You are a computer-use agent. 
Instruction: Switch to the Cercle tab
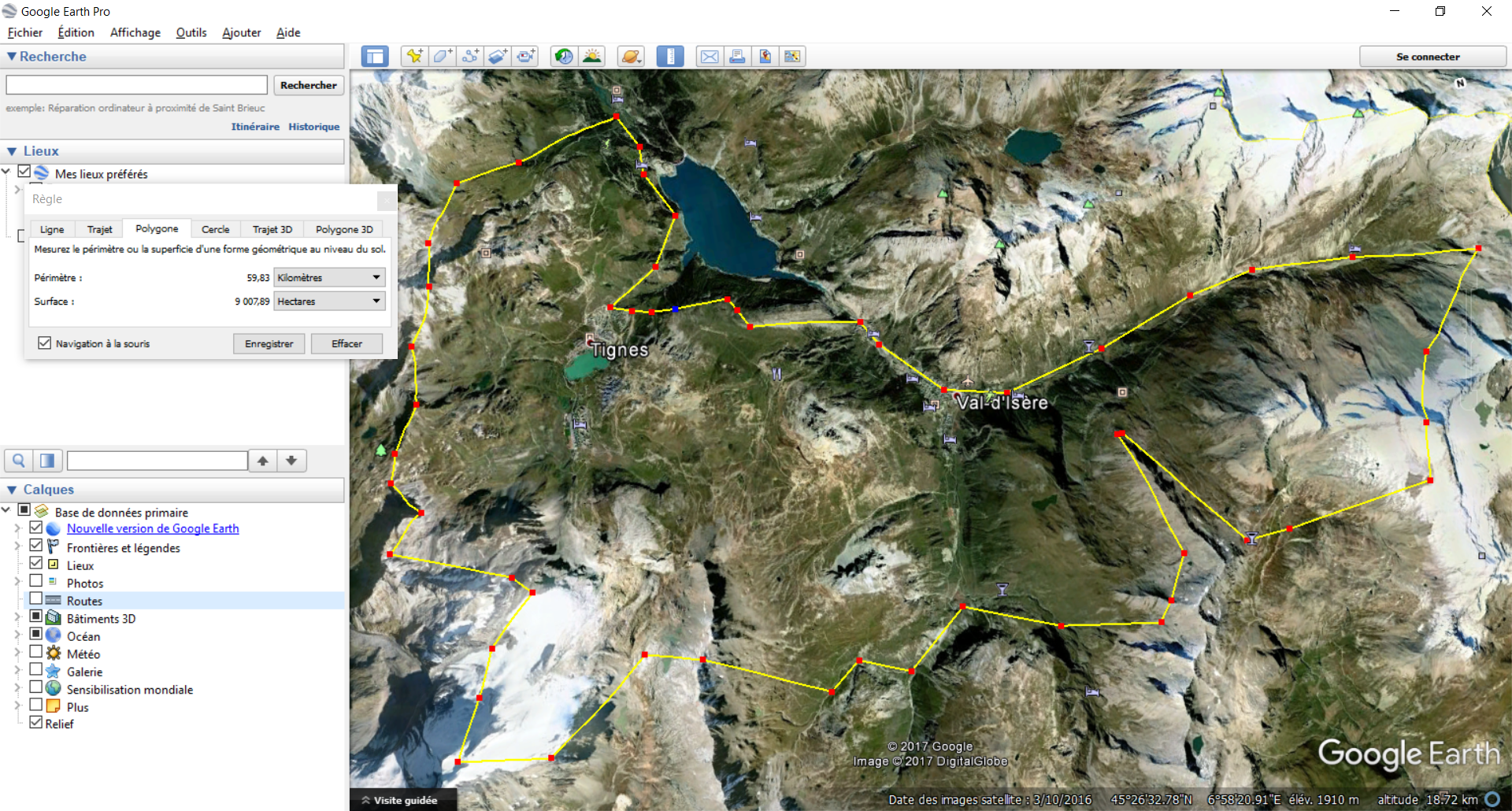(216, 229)
